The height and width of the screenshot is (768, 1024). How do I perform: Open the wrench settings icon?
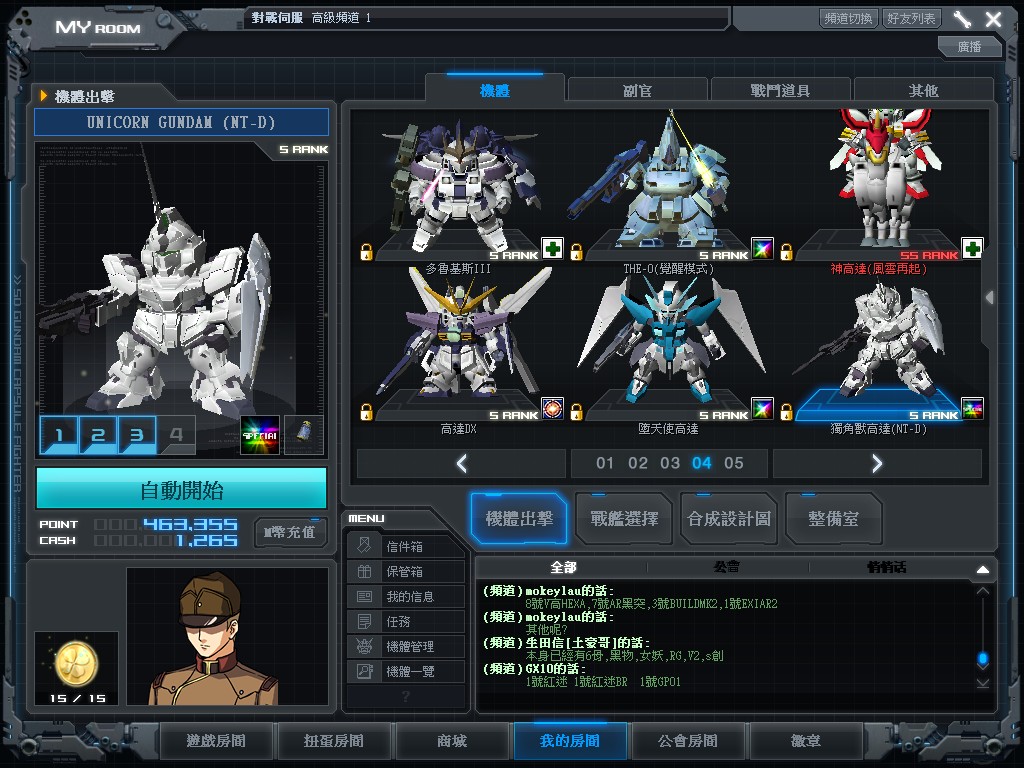coord(962,19)
